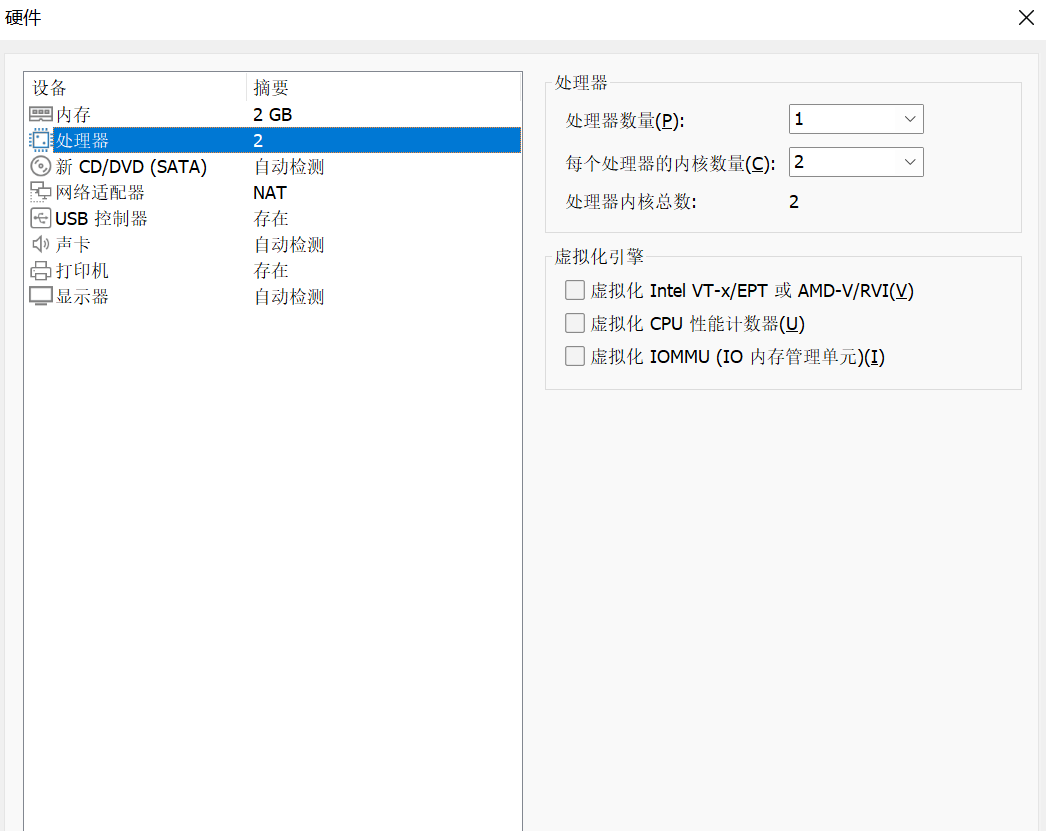Close the 硬件 dialog window

[1026, 17]
